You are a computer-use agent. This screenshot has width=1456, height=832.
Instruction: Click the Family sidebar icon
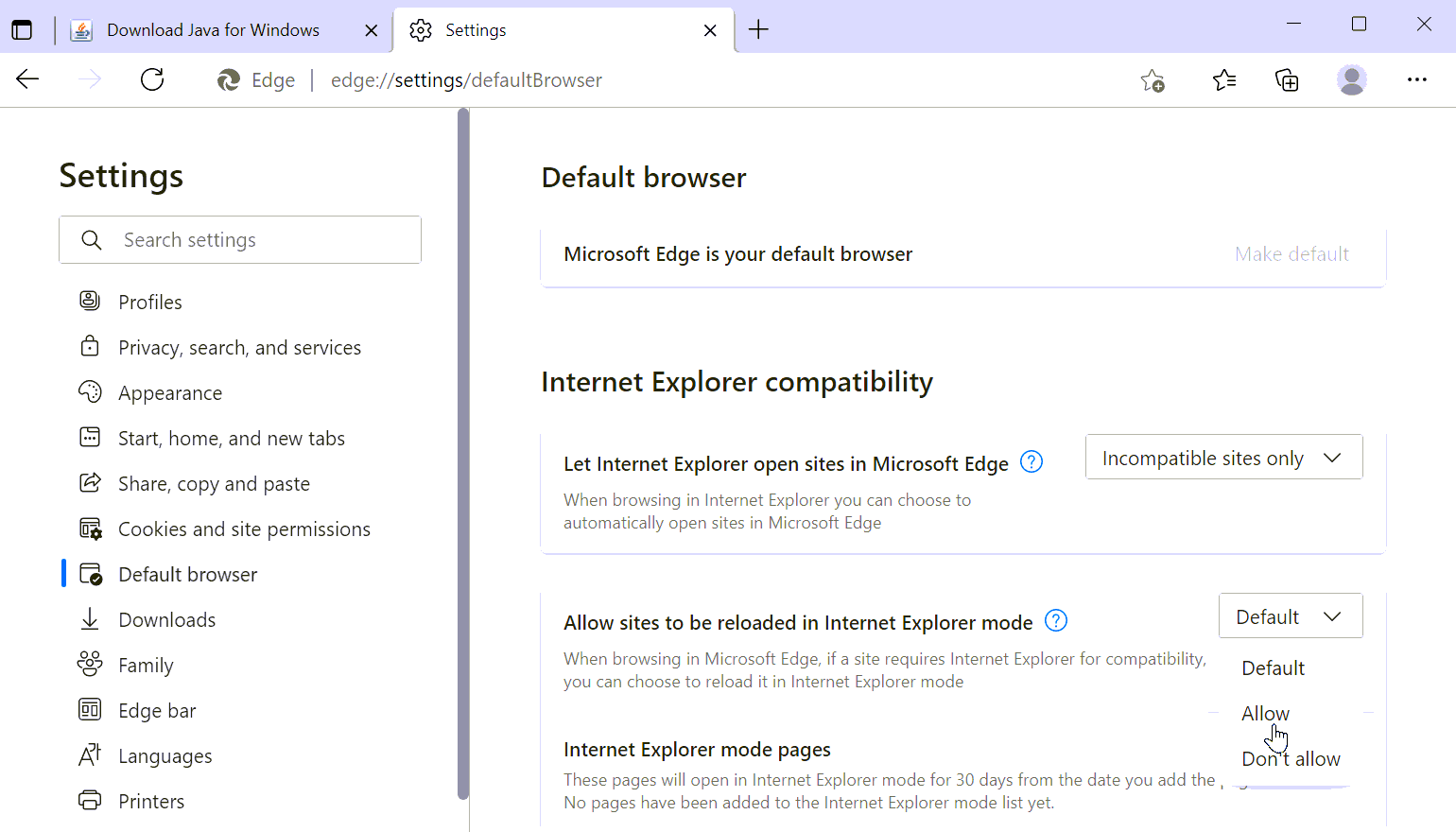pos(90,664)
